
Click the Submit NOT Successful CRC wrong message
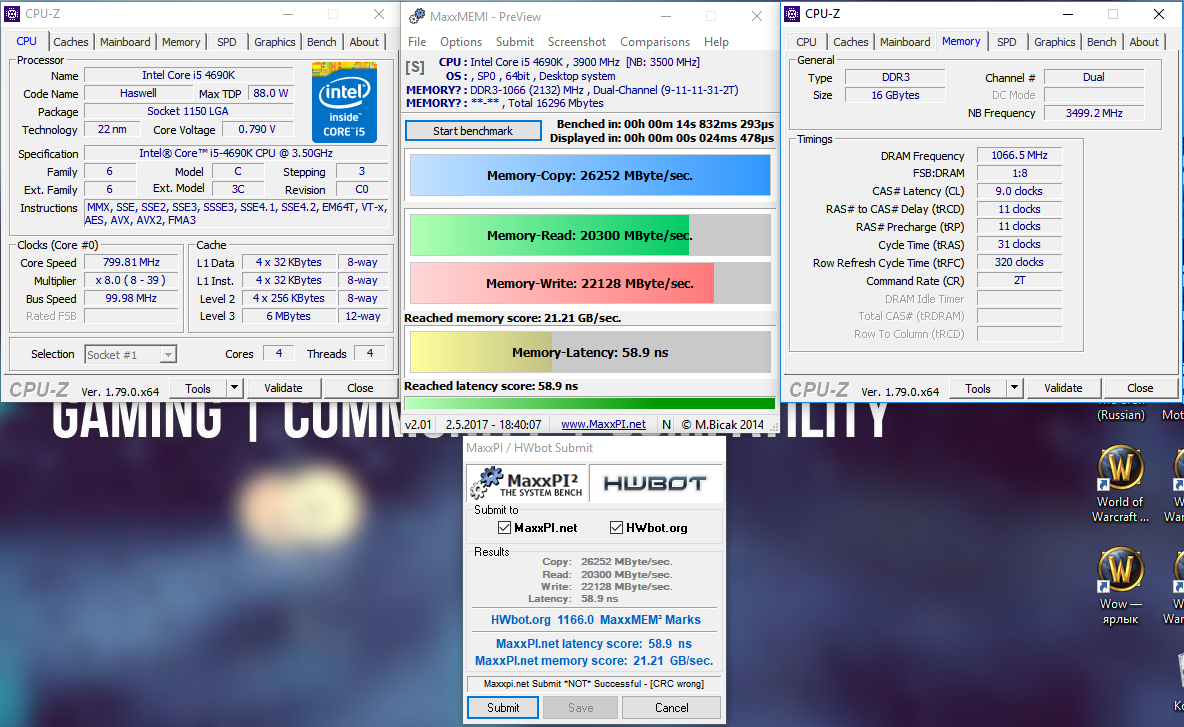point(594,684)
